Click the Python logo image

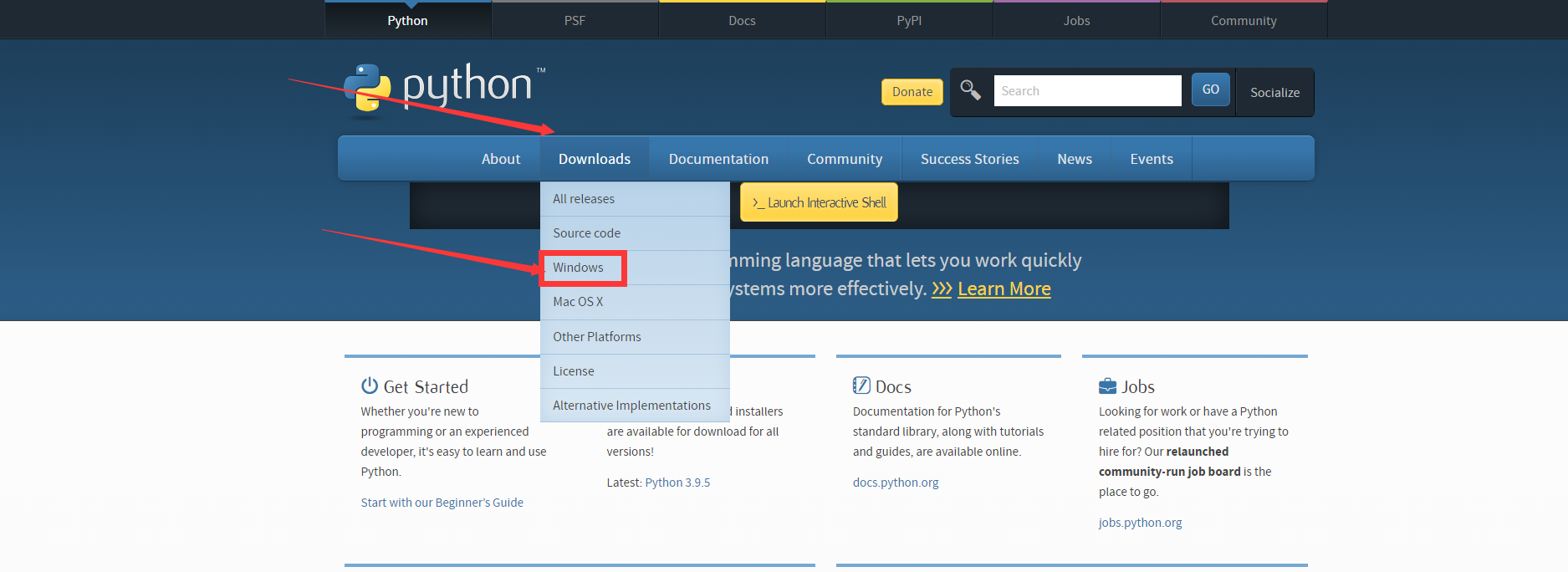tap(444, 89)
